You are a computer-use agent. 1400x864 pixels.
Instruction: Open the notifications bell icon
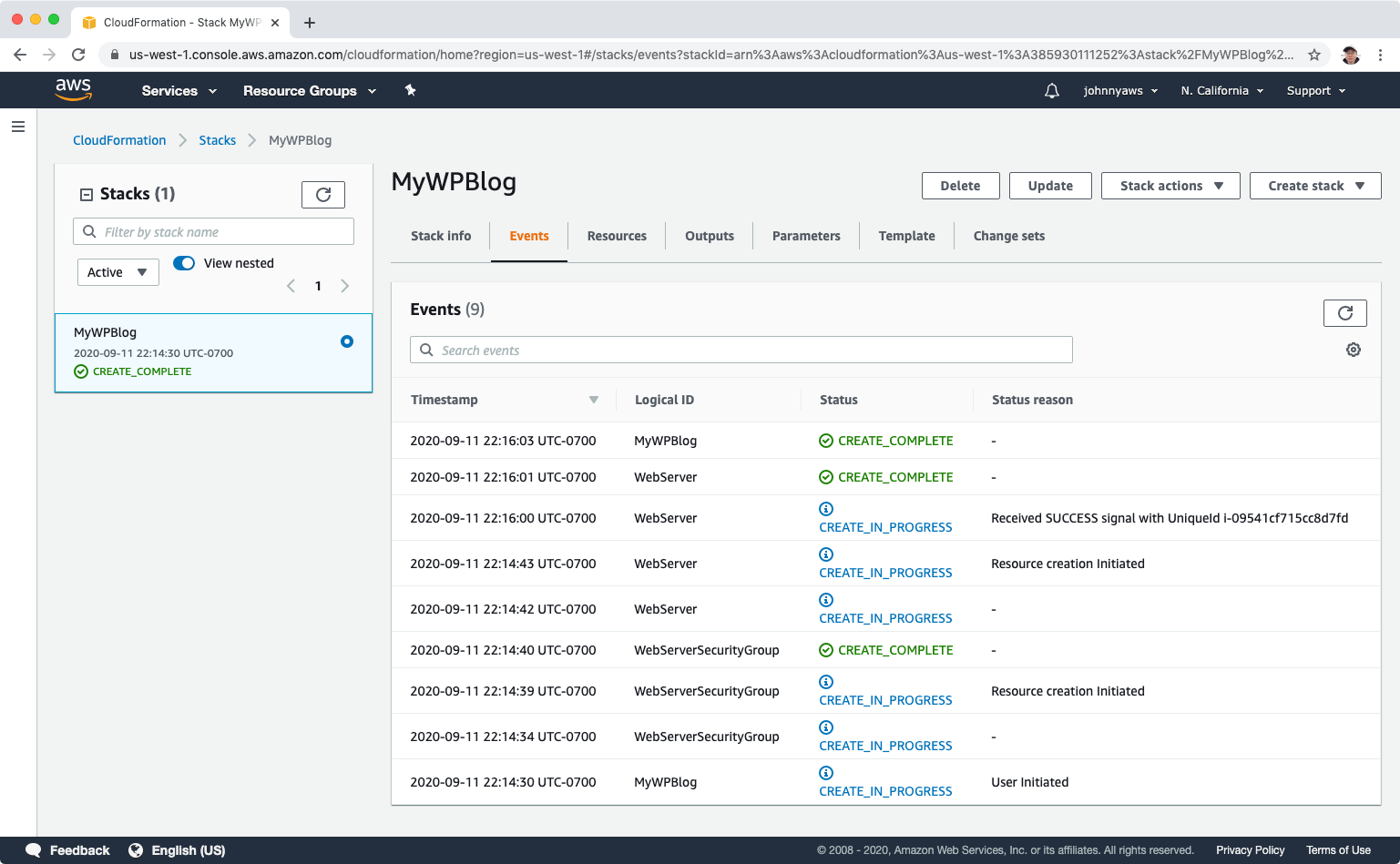pyautogui.click(x=1052, y=91)
